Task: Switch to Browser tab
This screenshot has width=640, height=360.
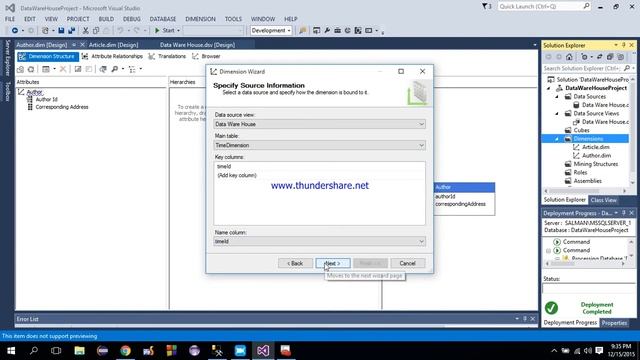Action: (206, 56)
